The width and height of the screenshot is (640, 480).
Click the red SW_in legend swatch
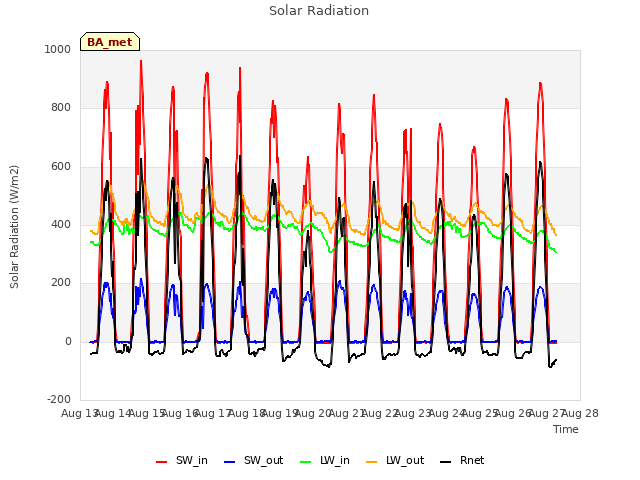coord(162,462)
